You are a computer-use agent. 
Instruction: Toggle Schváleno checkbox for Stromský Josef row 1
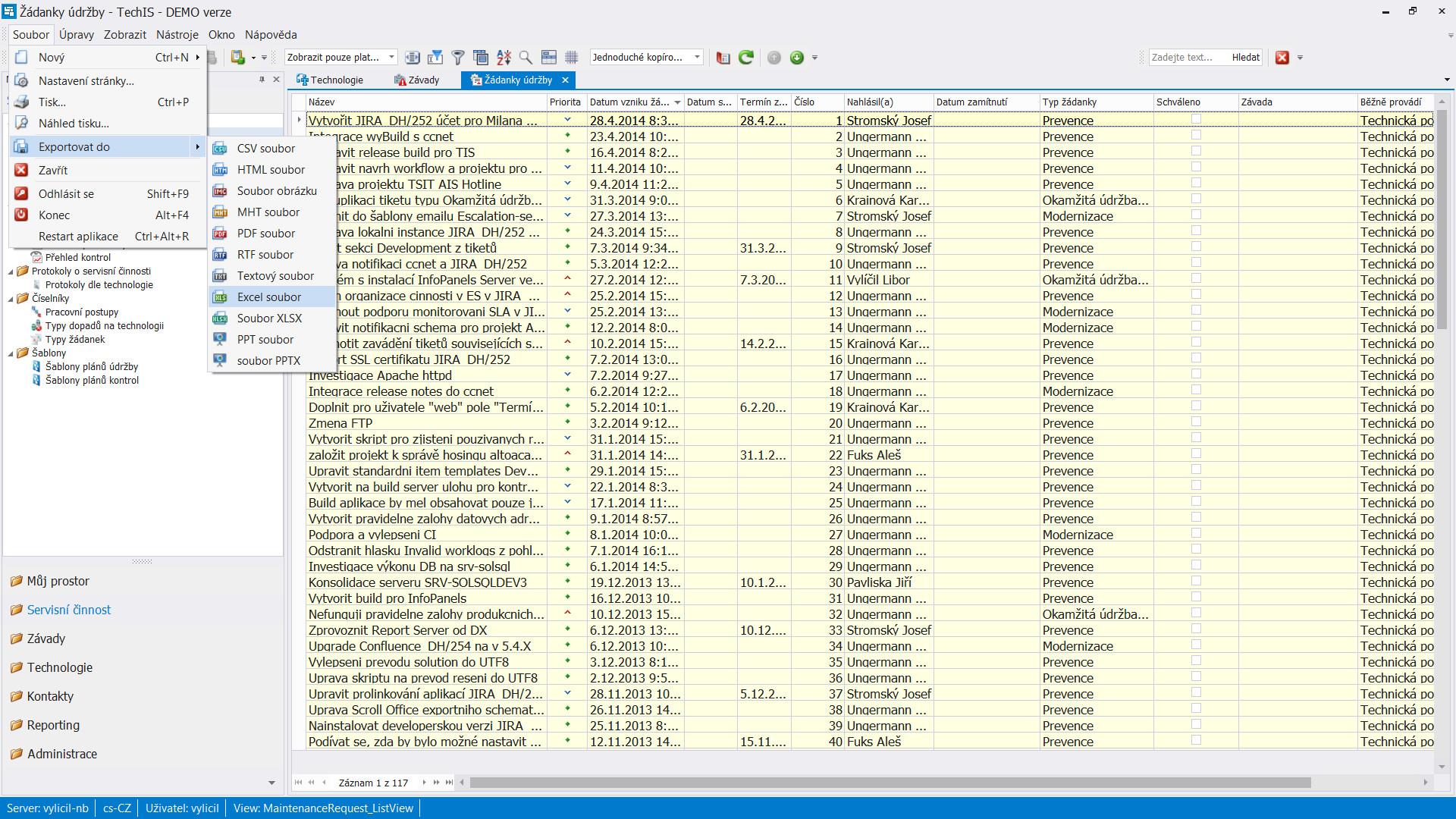click(1196, 119)
